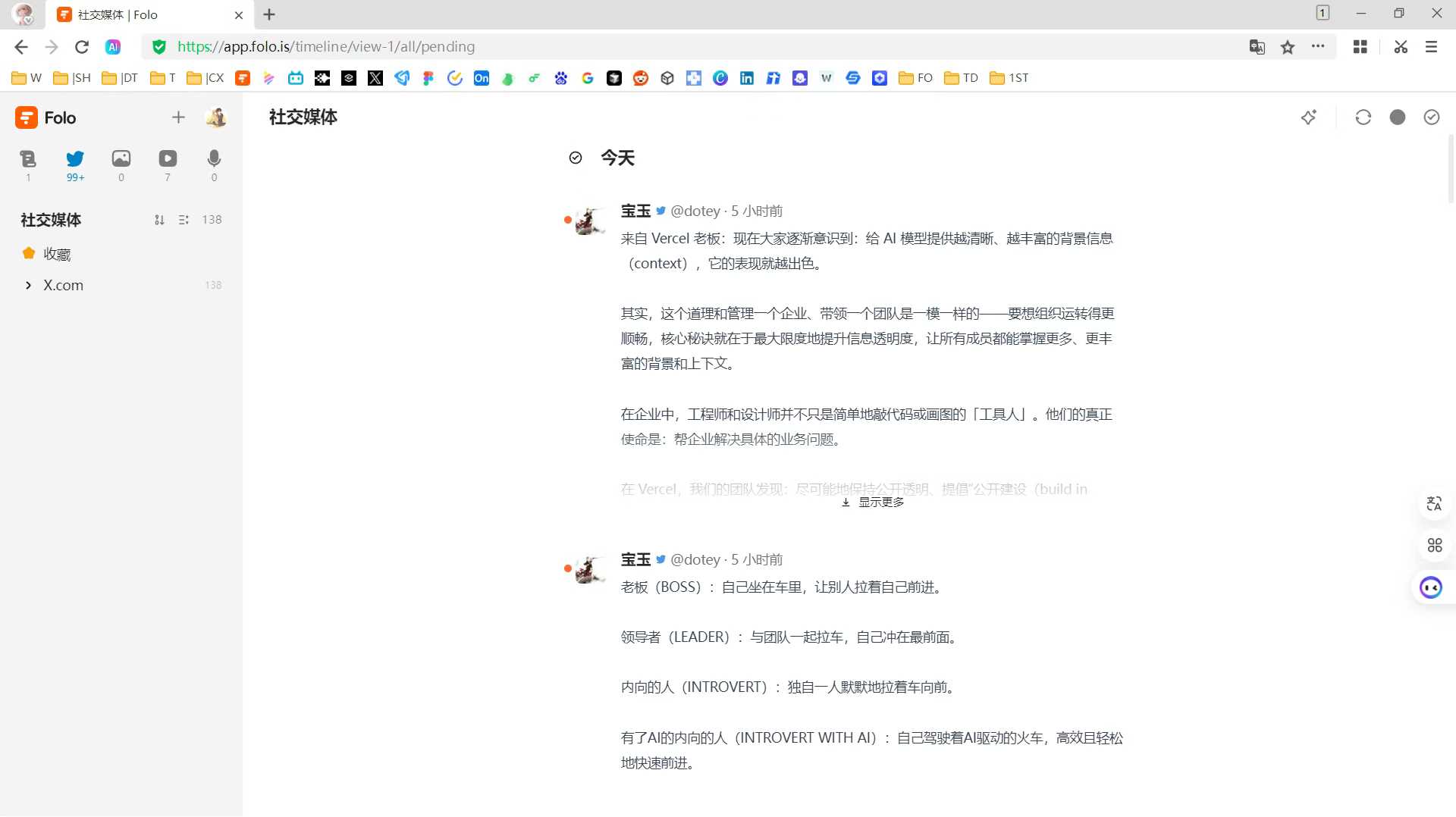Open 宝玉 author name on first post

coord(635,211)
